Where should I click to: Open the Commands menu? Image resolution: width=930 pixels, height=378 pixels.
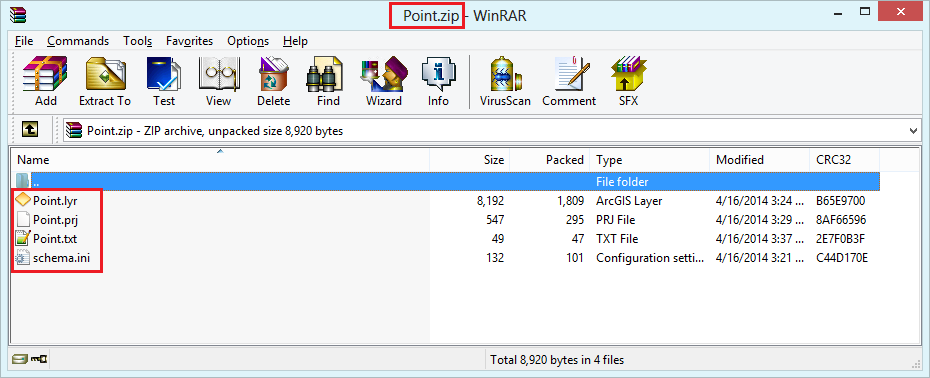pyautogui.click(x=78, y=41)
